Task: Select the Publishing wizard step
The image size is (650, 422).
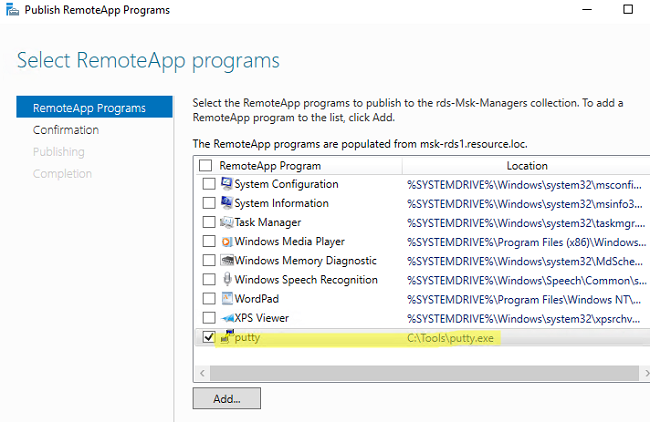Action: [59, 152]
